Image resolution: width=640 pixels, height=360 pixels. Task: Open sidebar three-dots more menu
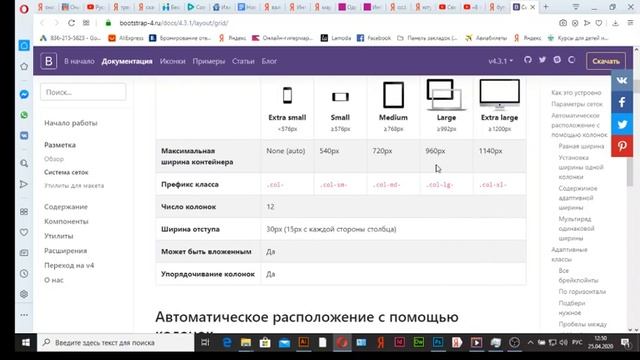[24, 315]
